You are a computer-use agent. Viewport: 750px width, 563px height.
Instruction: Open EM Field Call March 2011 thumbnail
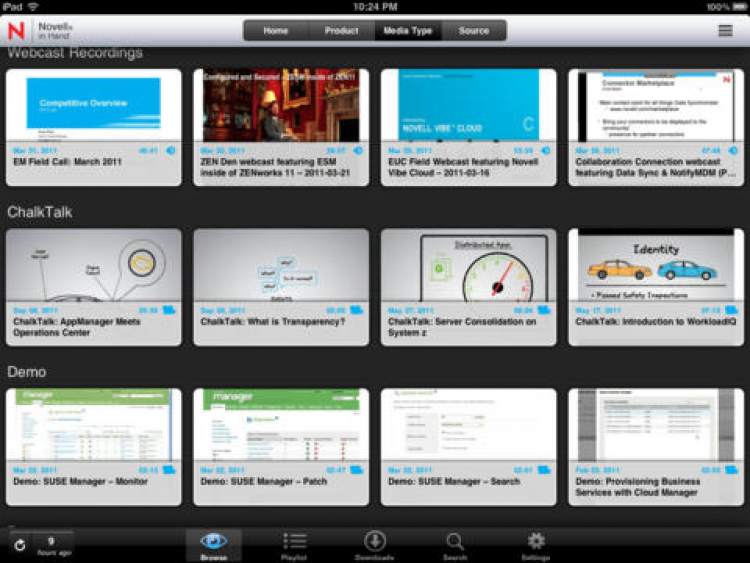tap(94, 105)
